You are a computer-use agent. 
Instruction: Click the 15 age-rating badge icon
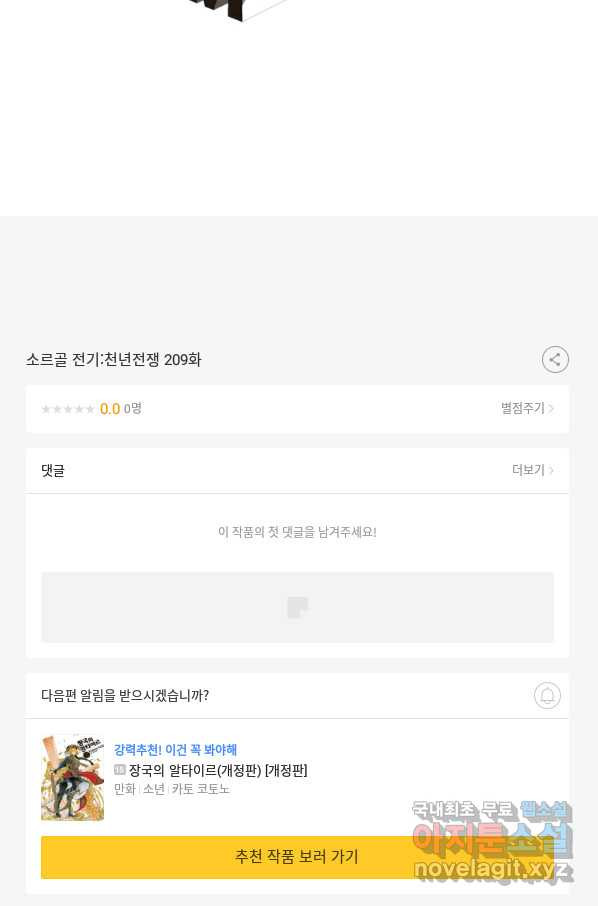pos(120,770)
